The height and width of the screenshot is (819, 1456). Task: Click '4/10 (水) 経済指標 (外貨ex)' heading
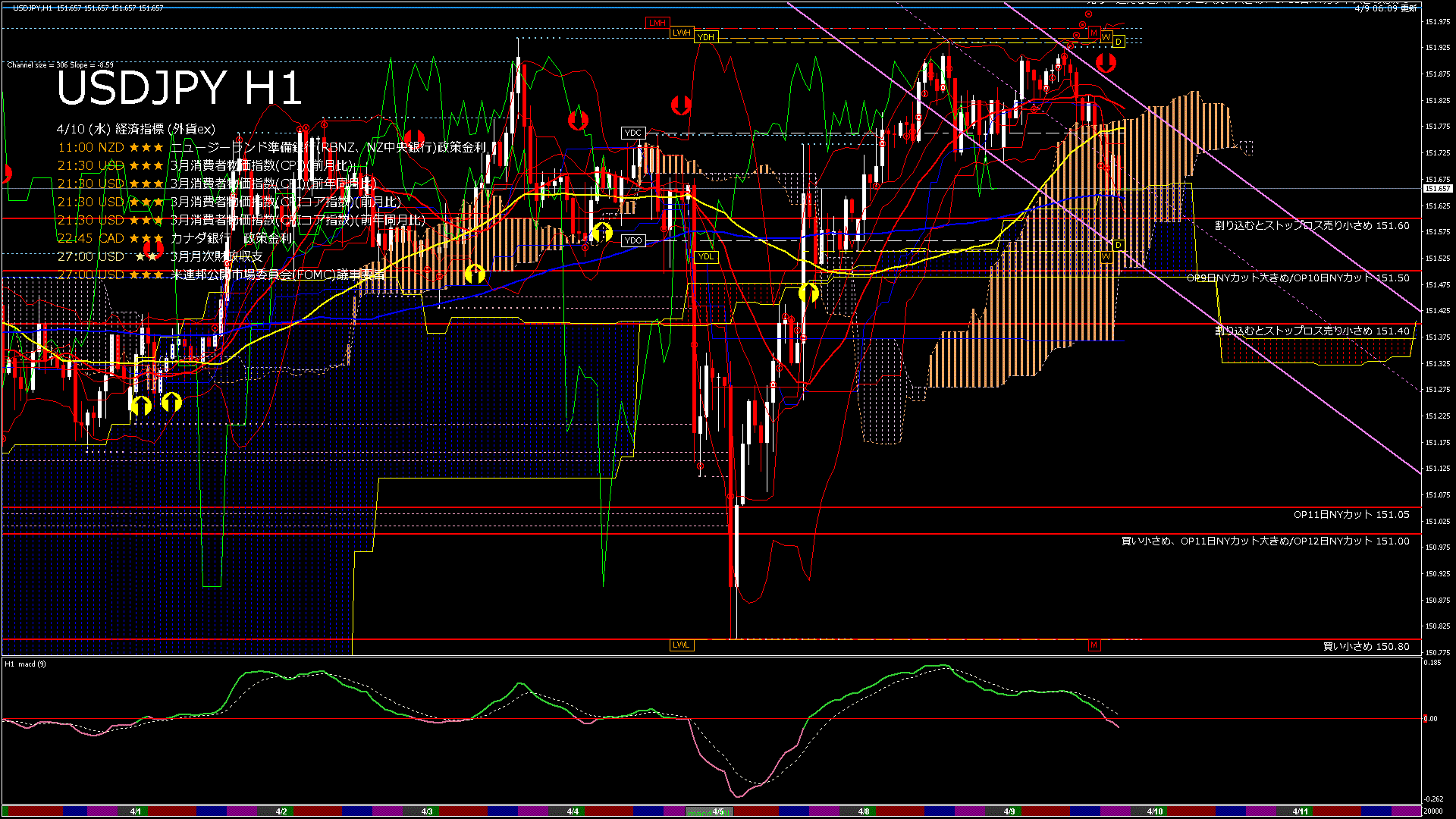coord(136,129)
